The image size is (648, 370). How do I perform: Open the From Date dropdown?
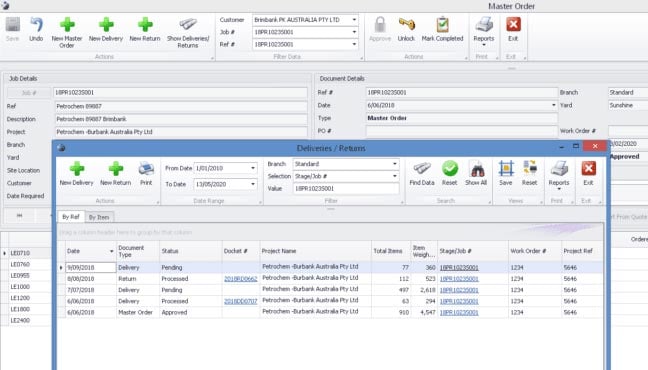[253, 168]
